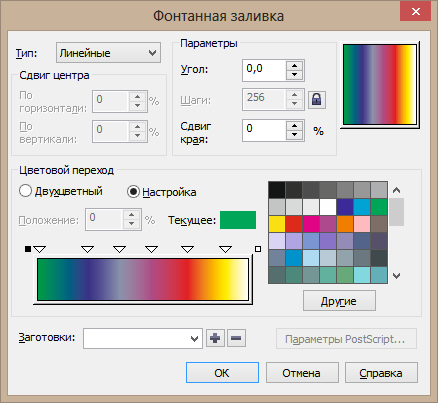Add preset with the plus icon
438x403 pixels.
[215, 338]
